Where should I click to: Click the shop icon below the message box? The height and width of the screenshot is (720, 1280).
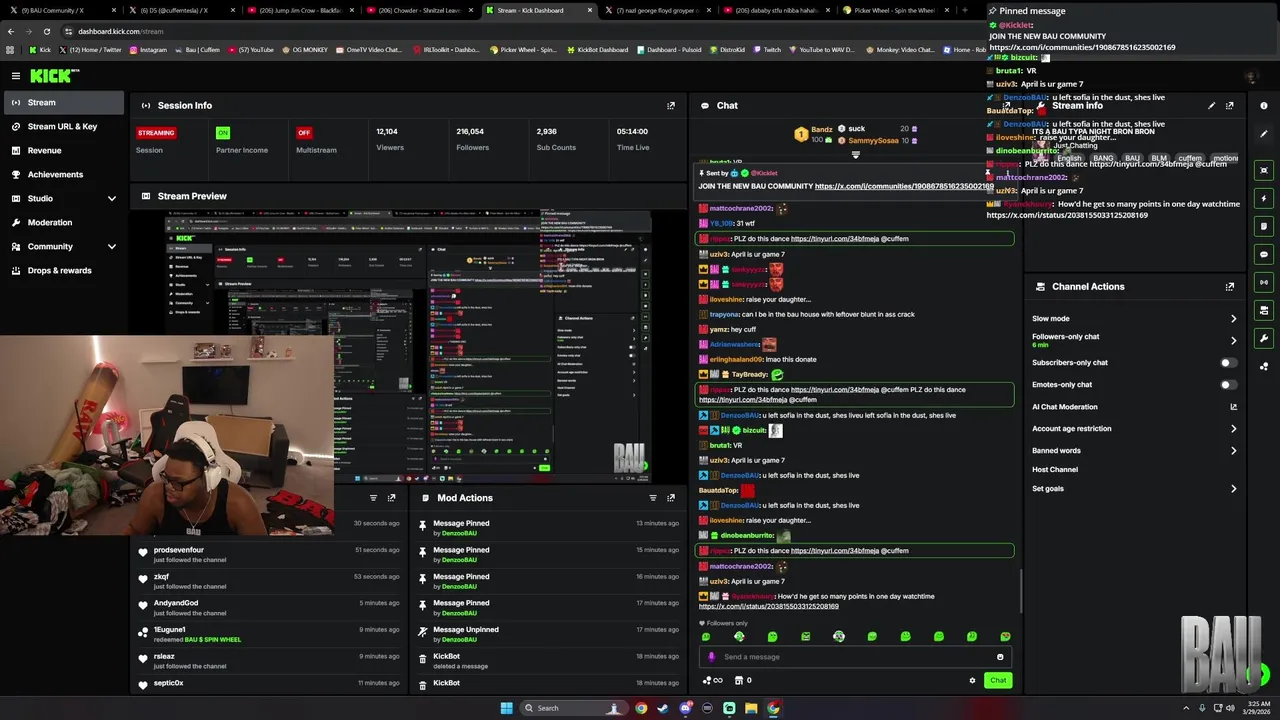(x=739, y=680)
